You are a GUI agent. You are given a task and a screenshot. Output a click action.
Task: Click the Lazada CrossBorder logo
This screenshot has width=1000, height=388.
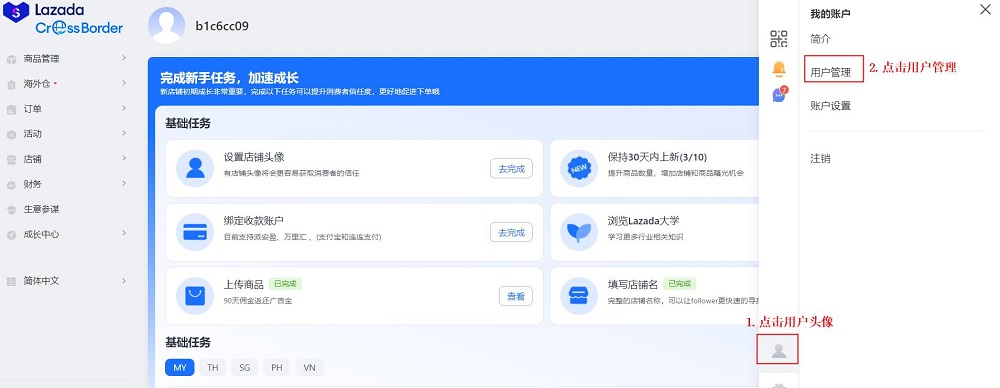[x=63, y=19]
